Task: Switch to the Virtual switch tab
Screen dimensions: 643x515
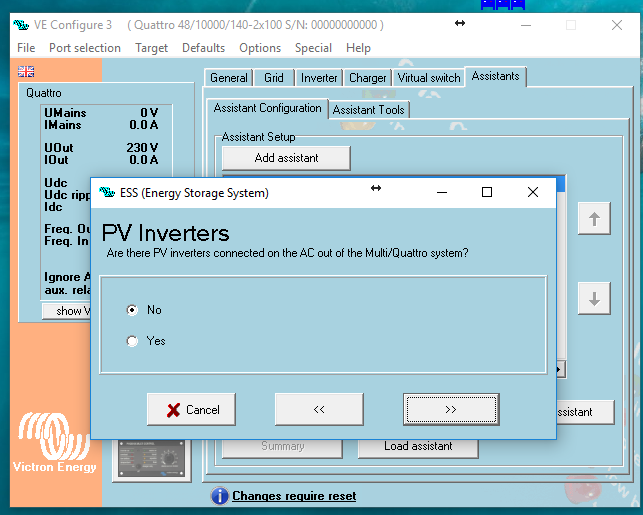Action: [x=429, y=78]
